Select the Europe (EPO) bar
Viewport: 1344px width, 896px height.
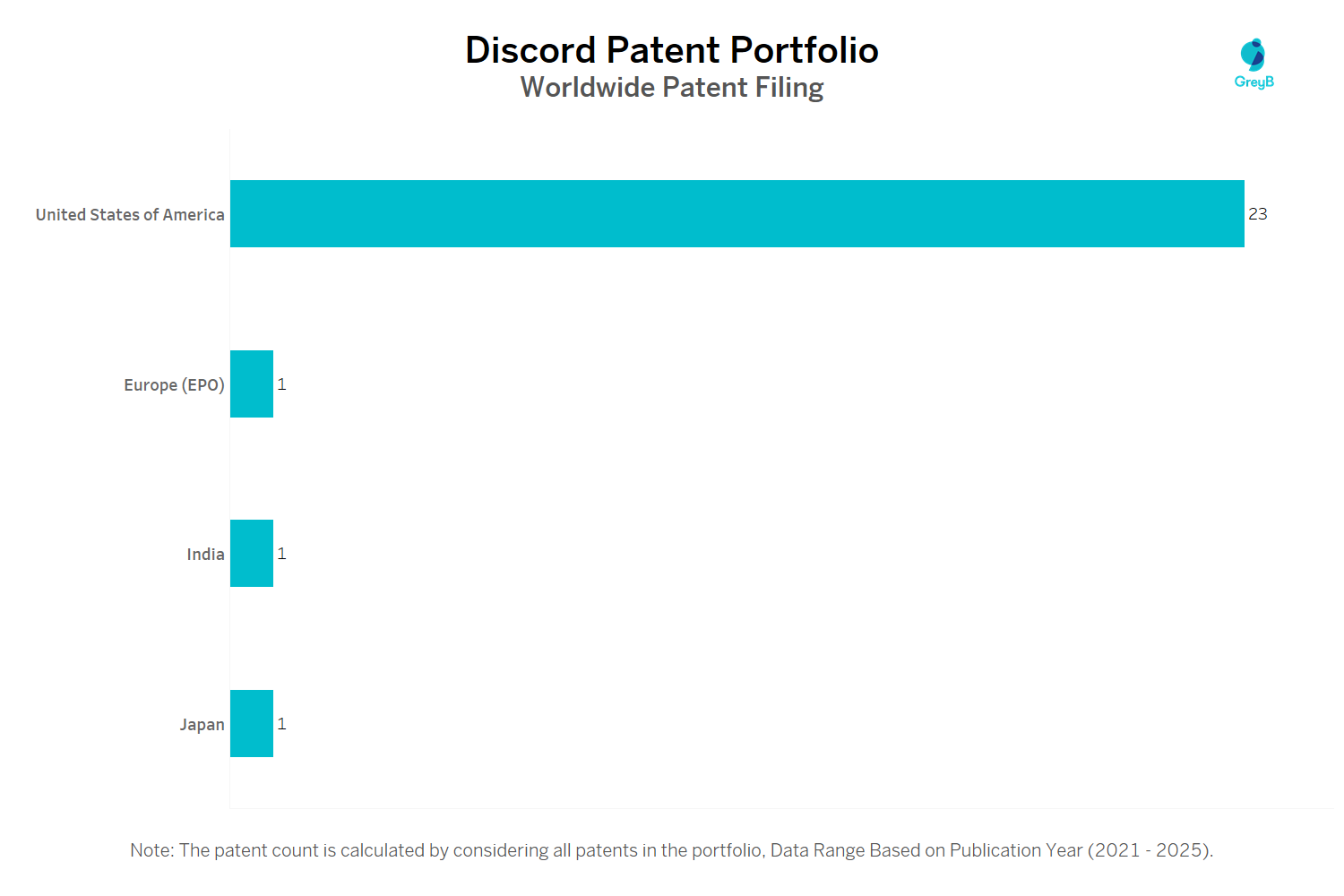pos(252,383)
